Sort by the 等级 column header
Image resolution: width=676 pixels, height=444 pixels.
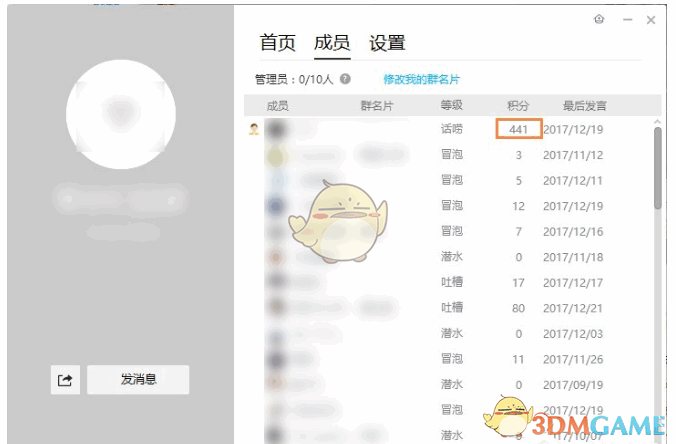point(451,106)
